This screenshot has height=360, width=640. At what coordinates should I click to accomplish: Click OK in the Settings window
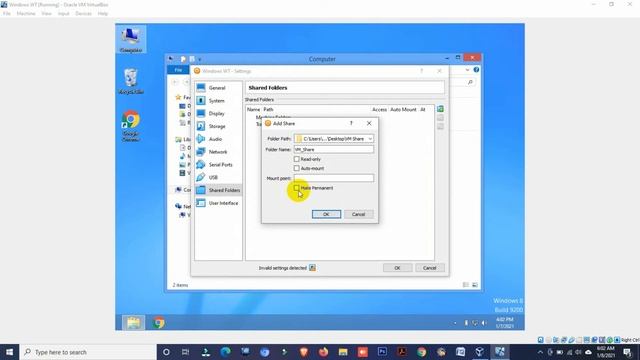[397, 268]
